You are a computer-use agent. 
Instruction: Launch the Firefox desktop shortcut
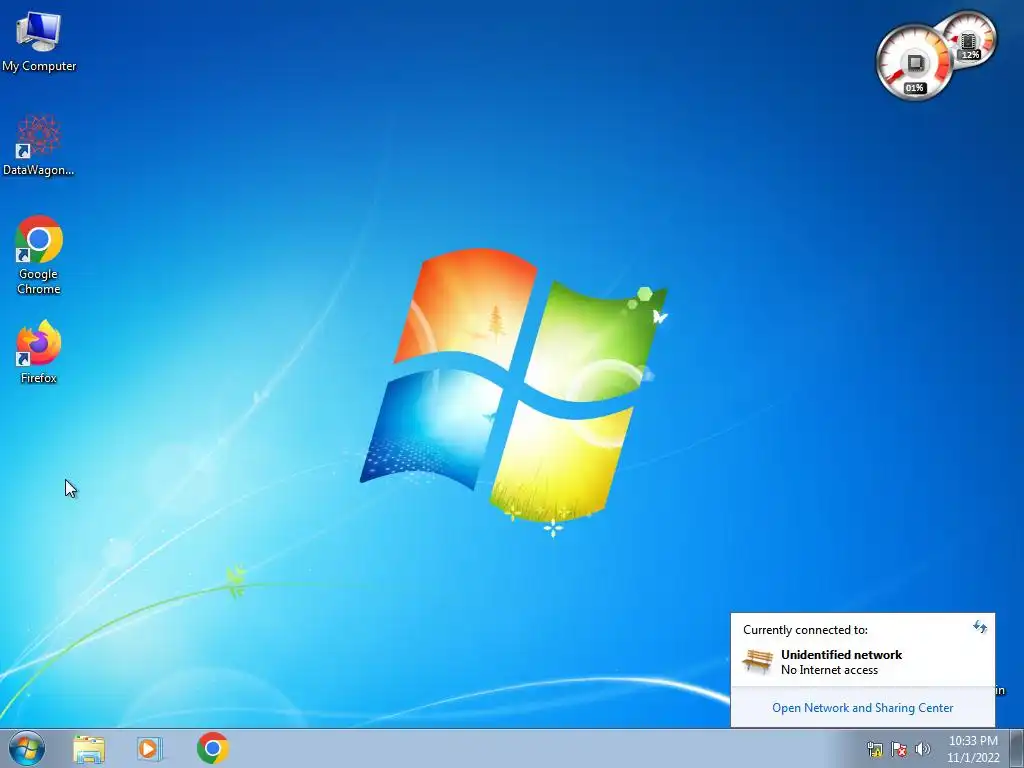[x=39, y=351]
